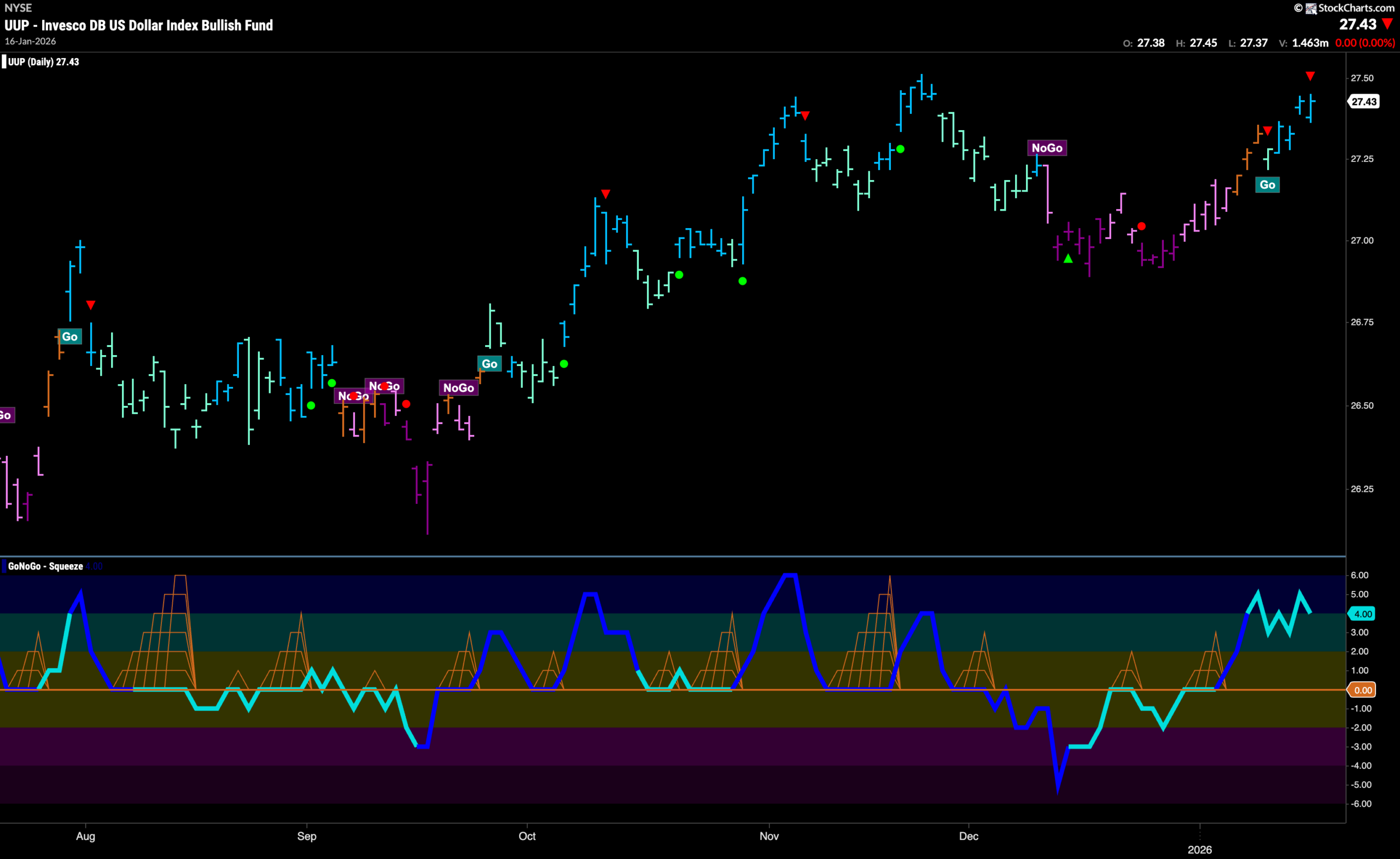Click the 26.25 price axis label
The width and height of the screenshot is (1400, 859).
coord(1362,489)
